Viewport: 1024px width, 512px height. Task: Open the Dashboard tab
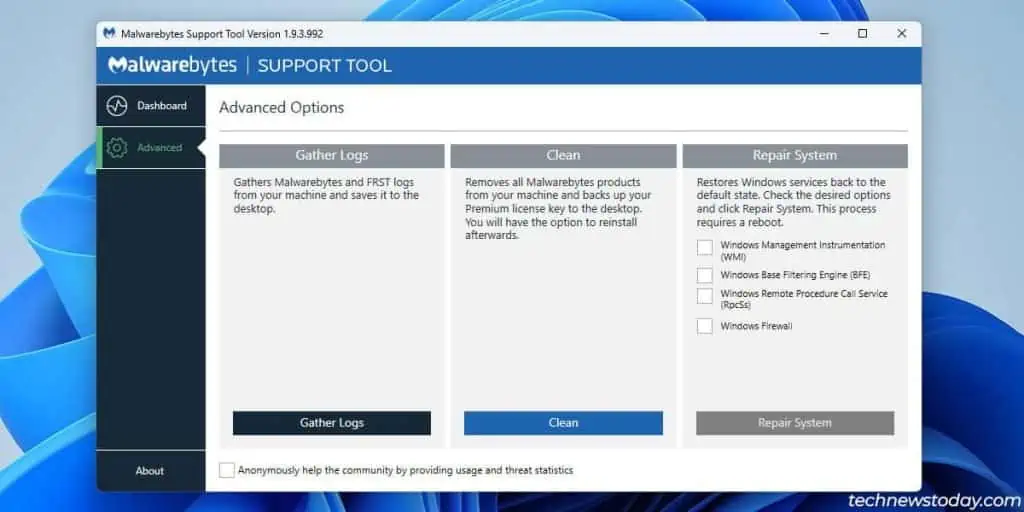coord(151,106)
